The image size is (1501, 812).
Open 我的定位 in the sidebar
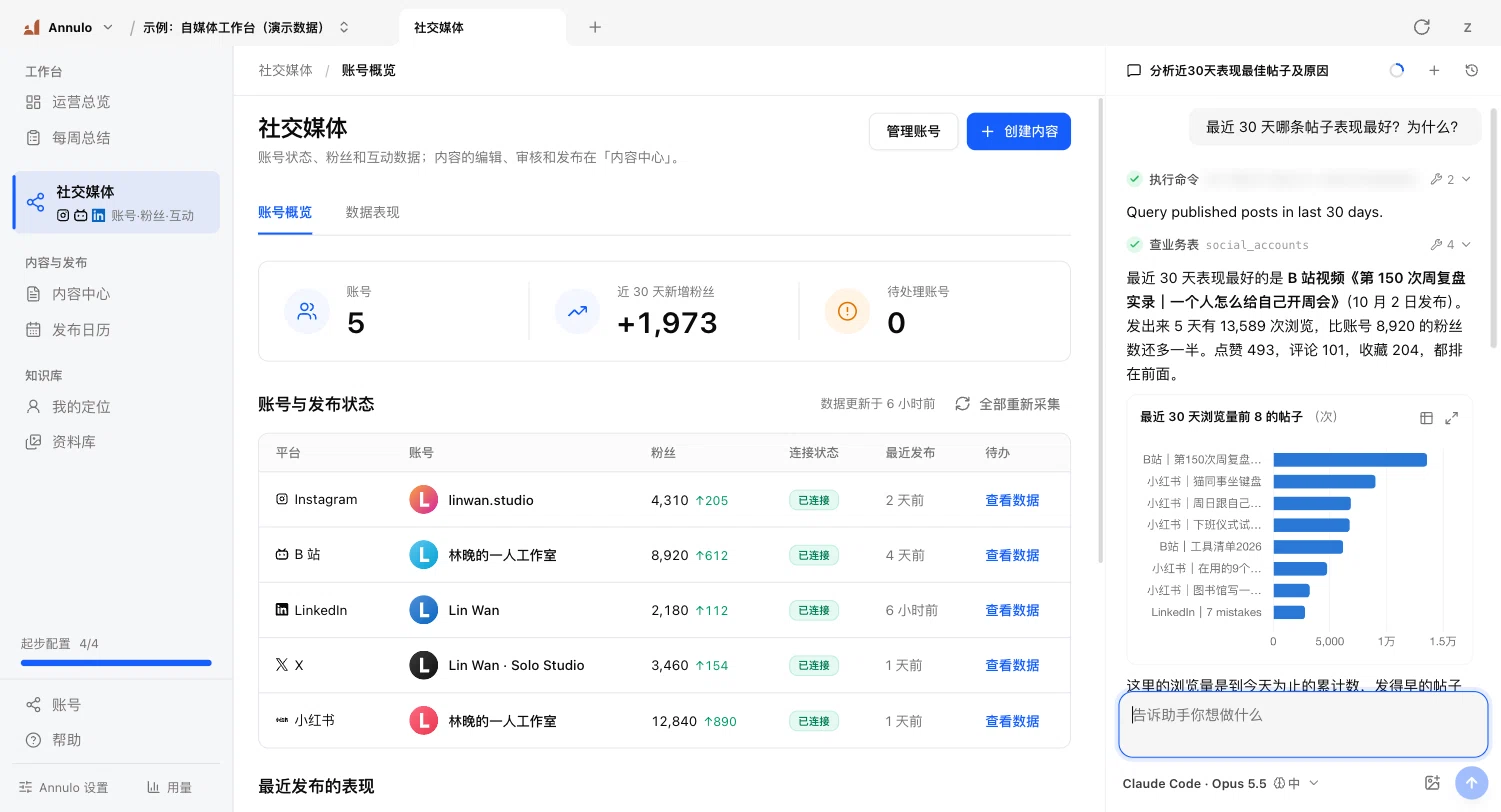coord(116,407)
